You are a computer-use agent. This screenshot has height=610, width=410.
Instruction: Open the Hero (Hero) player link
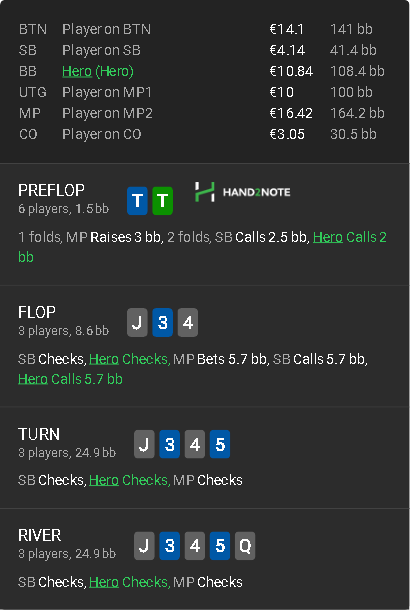click(98, 71)
